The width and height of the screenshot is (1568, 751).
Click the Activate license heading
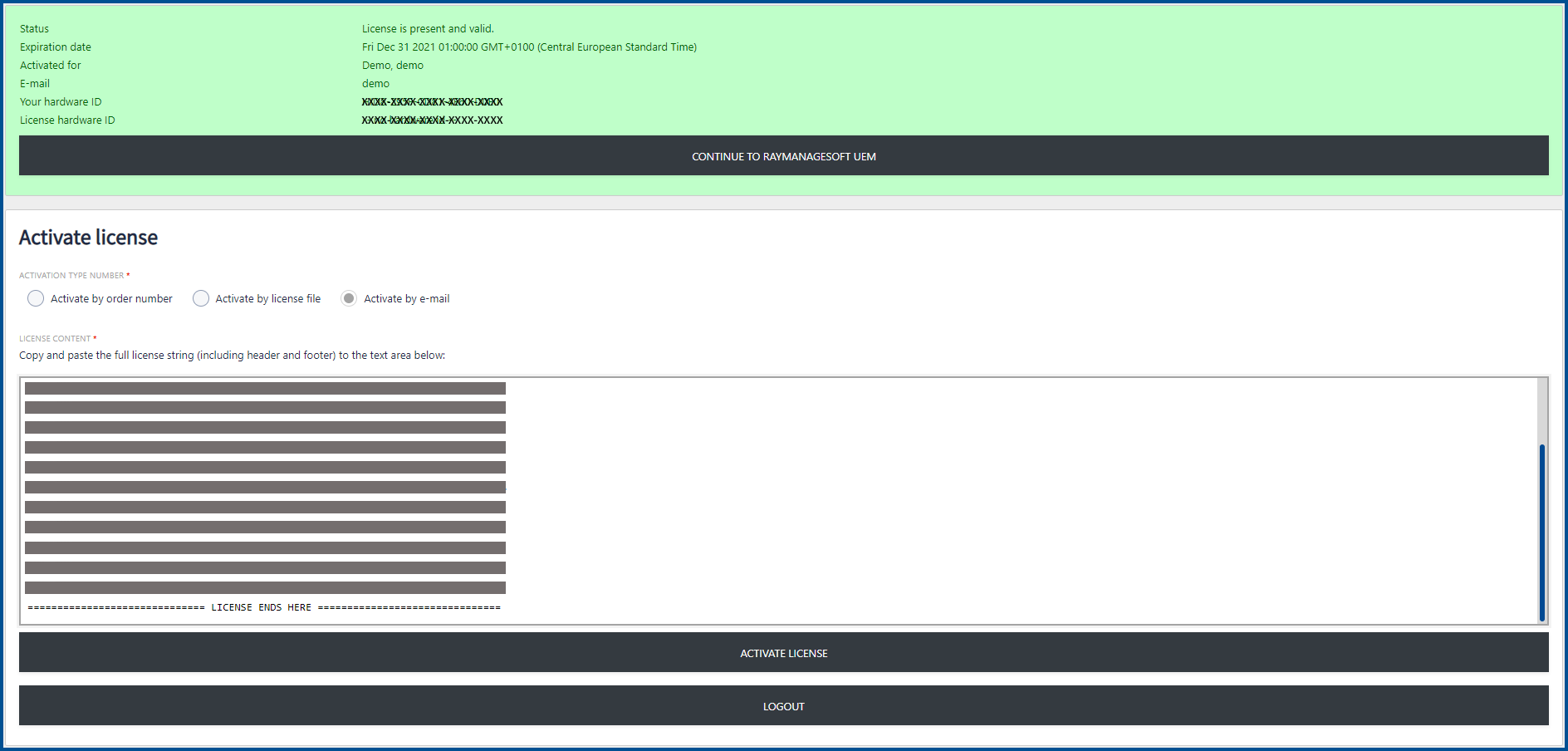pyautogui.click(x=88, y=238)
